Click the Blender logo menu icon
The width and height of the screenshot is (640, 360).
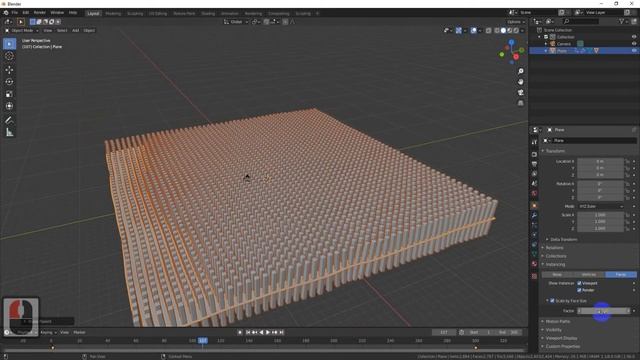tap(6, 13)
